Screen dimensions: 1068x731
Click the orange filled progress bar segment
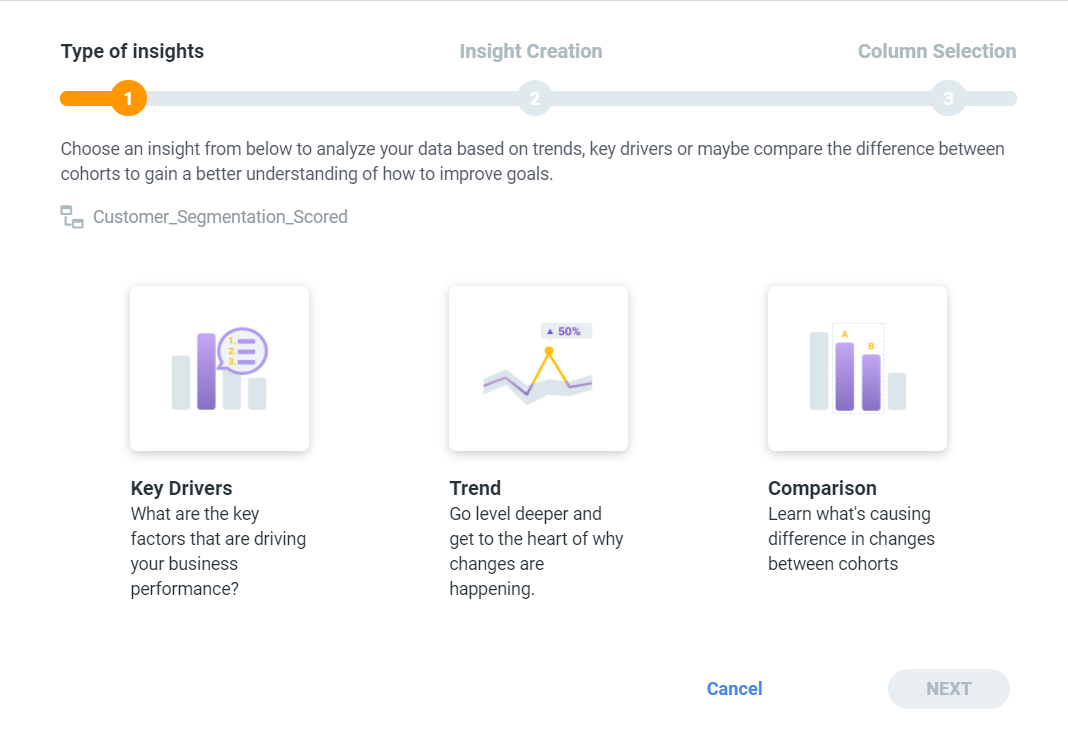tap(87, 98)
